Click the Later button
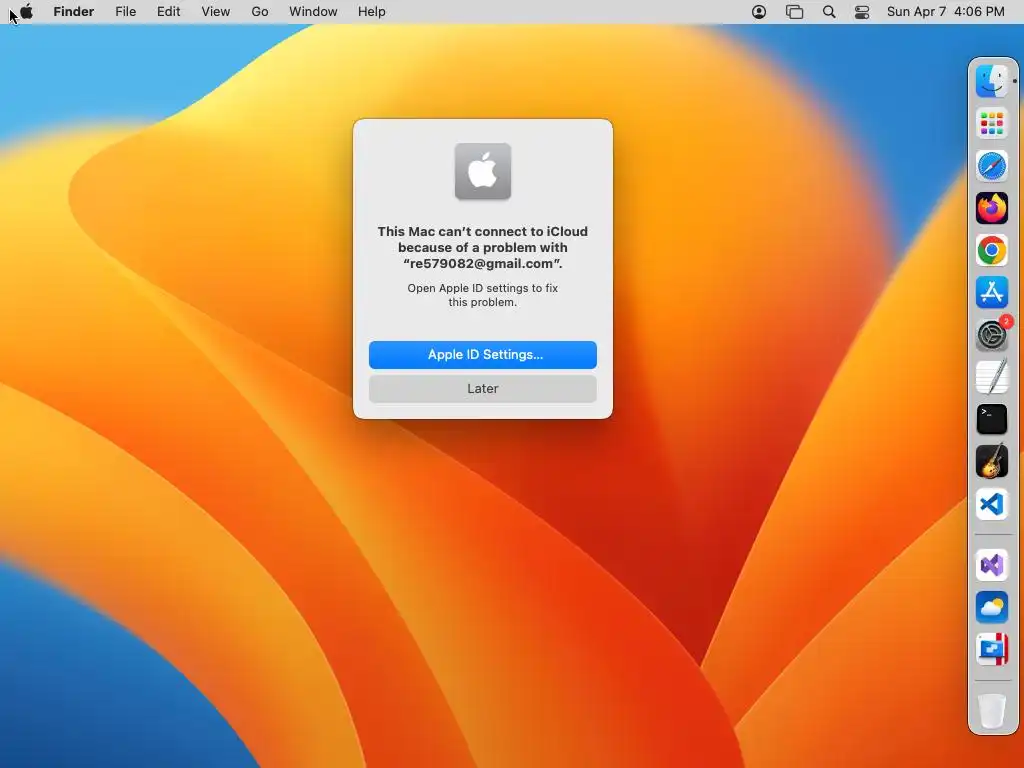The width and height of the screenshot is (1024, 768). 483,389
